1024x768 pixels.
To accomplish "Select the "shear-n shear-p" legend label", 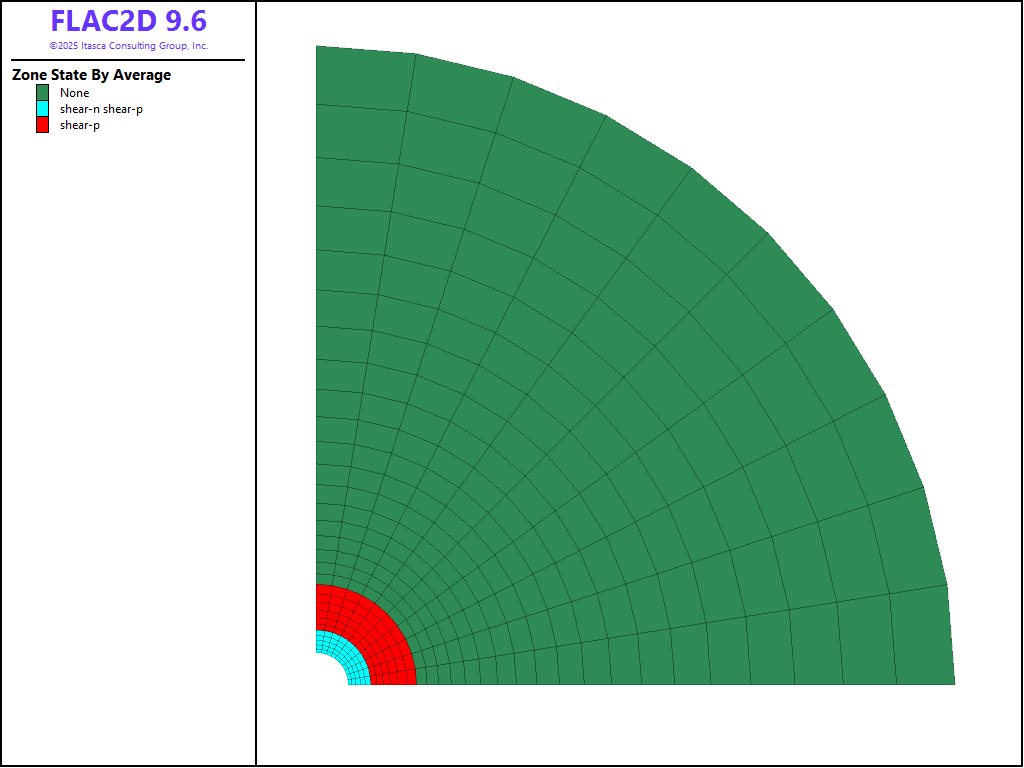I will coord(101,109).
